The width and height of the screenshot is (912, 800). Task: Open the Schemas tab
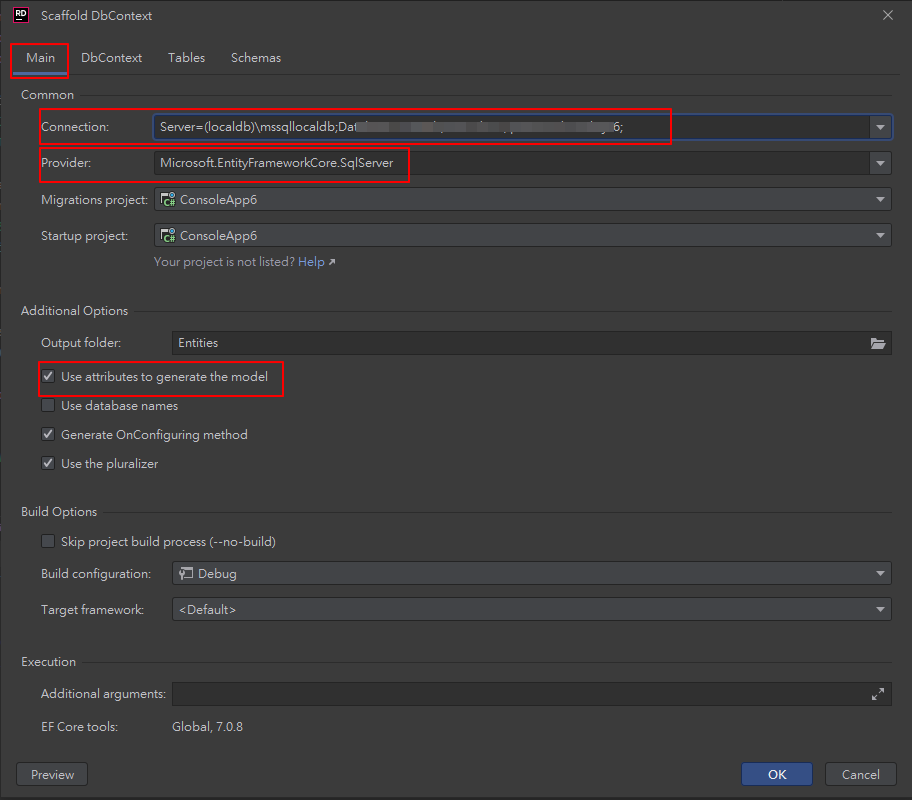[x=256, y=58]
